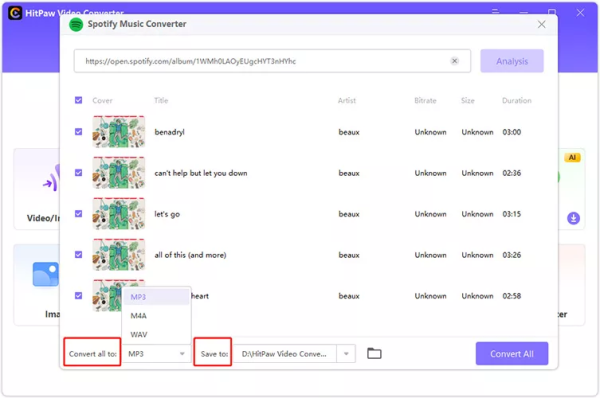
Task: Uncheck the benadryl track checkbox
Action: click(x=78, y=132)
